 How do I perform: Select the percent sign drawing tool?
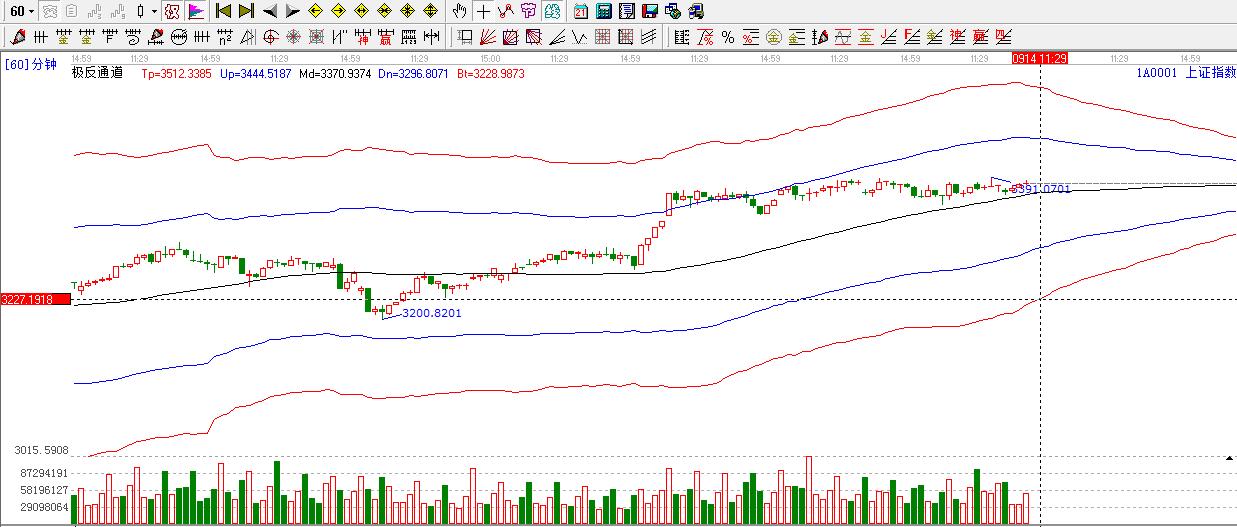click(x=727, y=37)
